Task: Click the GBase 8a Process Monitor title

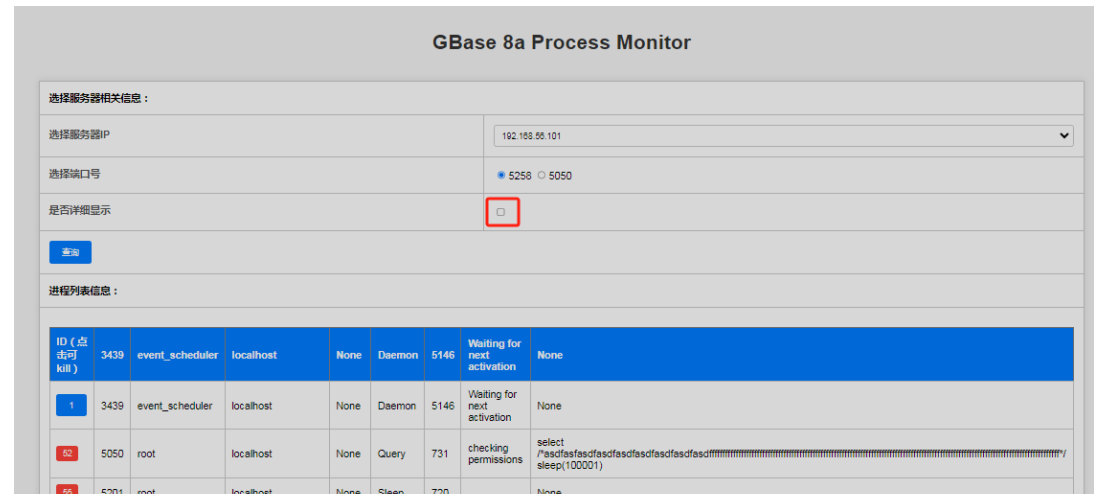Action: (x=562, y=43)
